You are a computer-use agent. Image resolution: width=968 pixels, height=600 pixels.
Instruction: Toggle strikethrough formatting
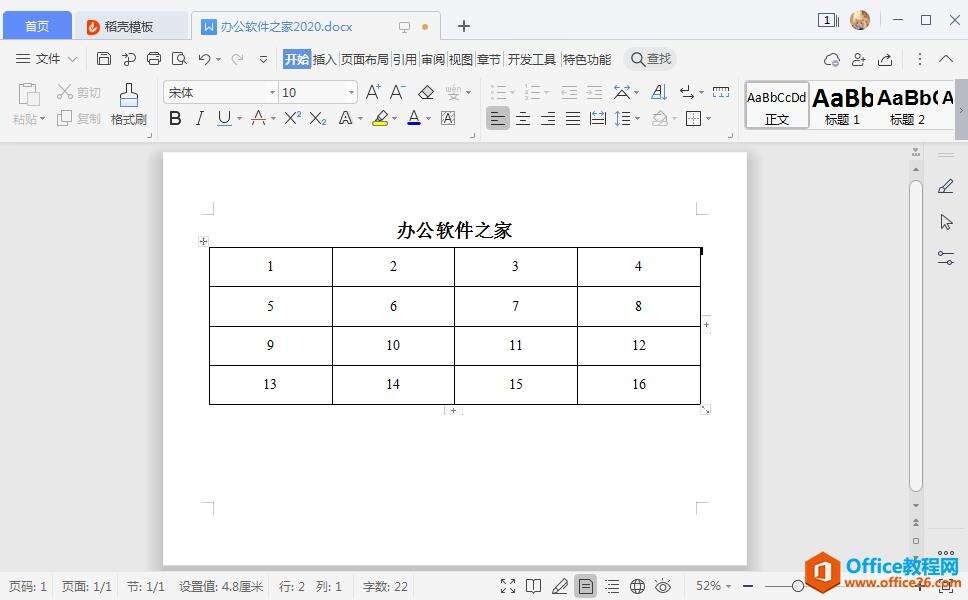(x=259, y=118)
